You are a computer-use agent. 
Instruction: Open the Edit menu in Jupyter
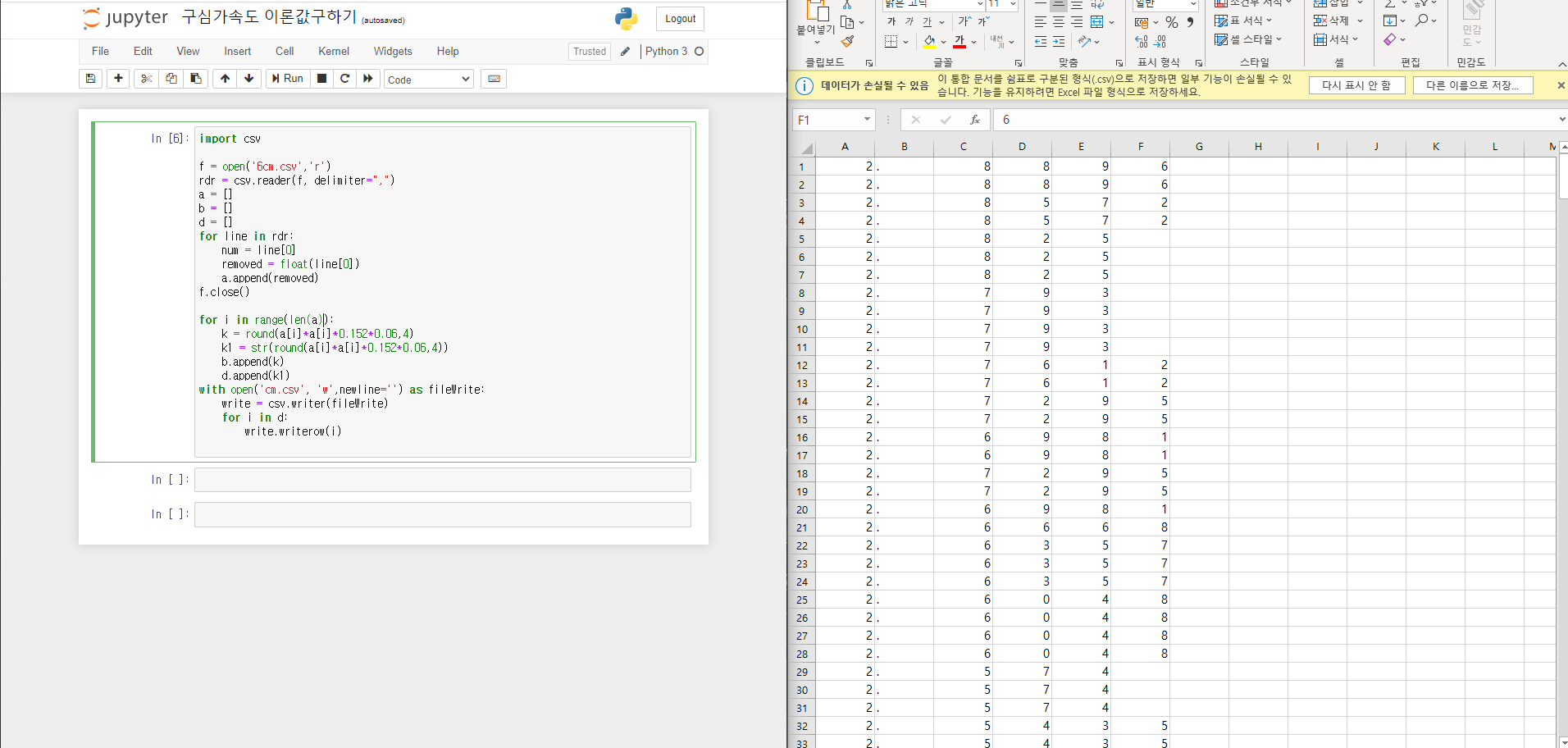[143, 51]
